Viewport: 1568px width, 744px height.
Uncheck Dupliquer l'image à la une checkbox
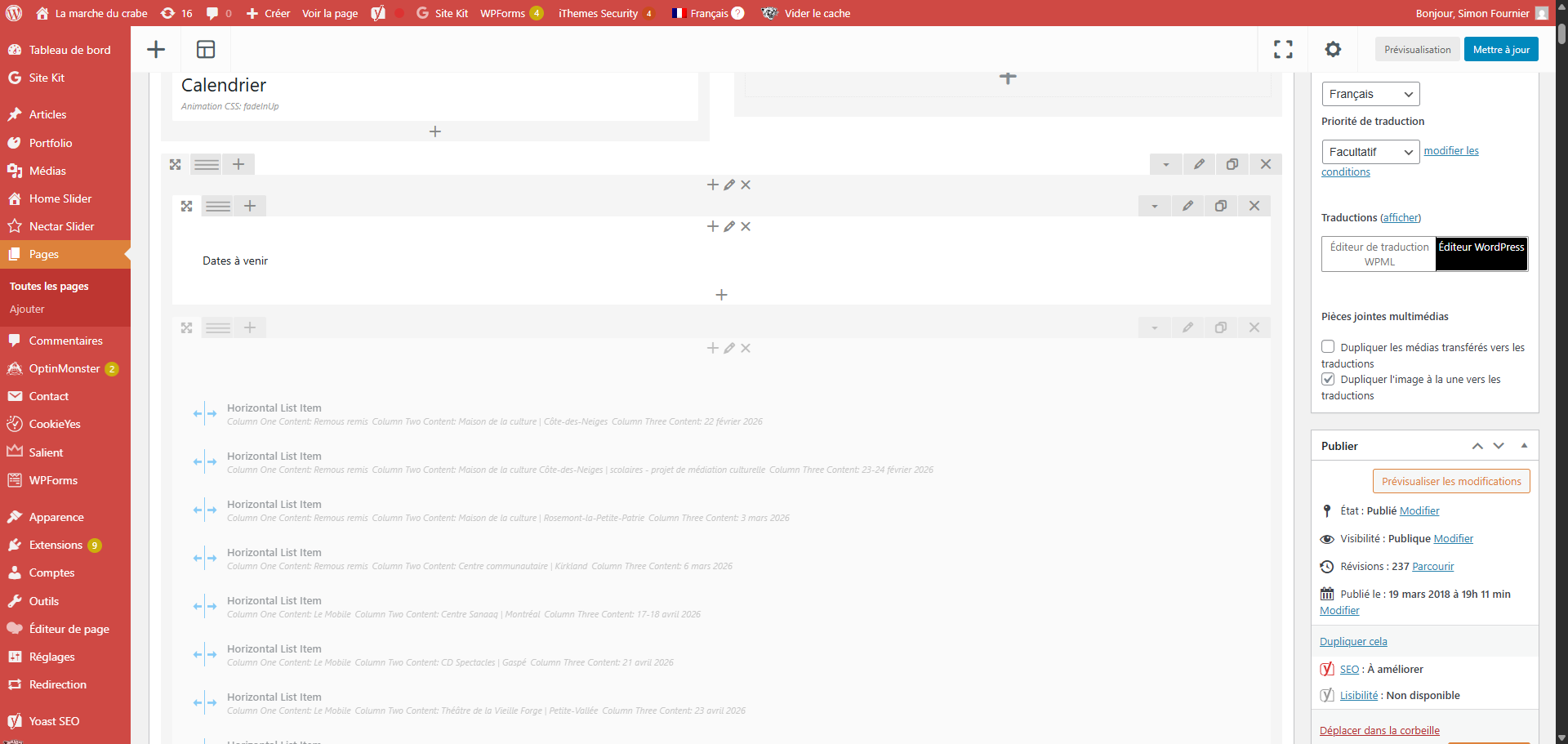(x=1328, y=379)
